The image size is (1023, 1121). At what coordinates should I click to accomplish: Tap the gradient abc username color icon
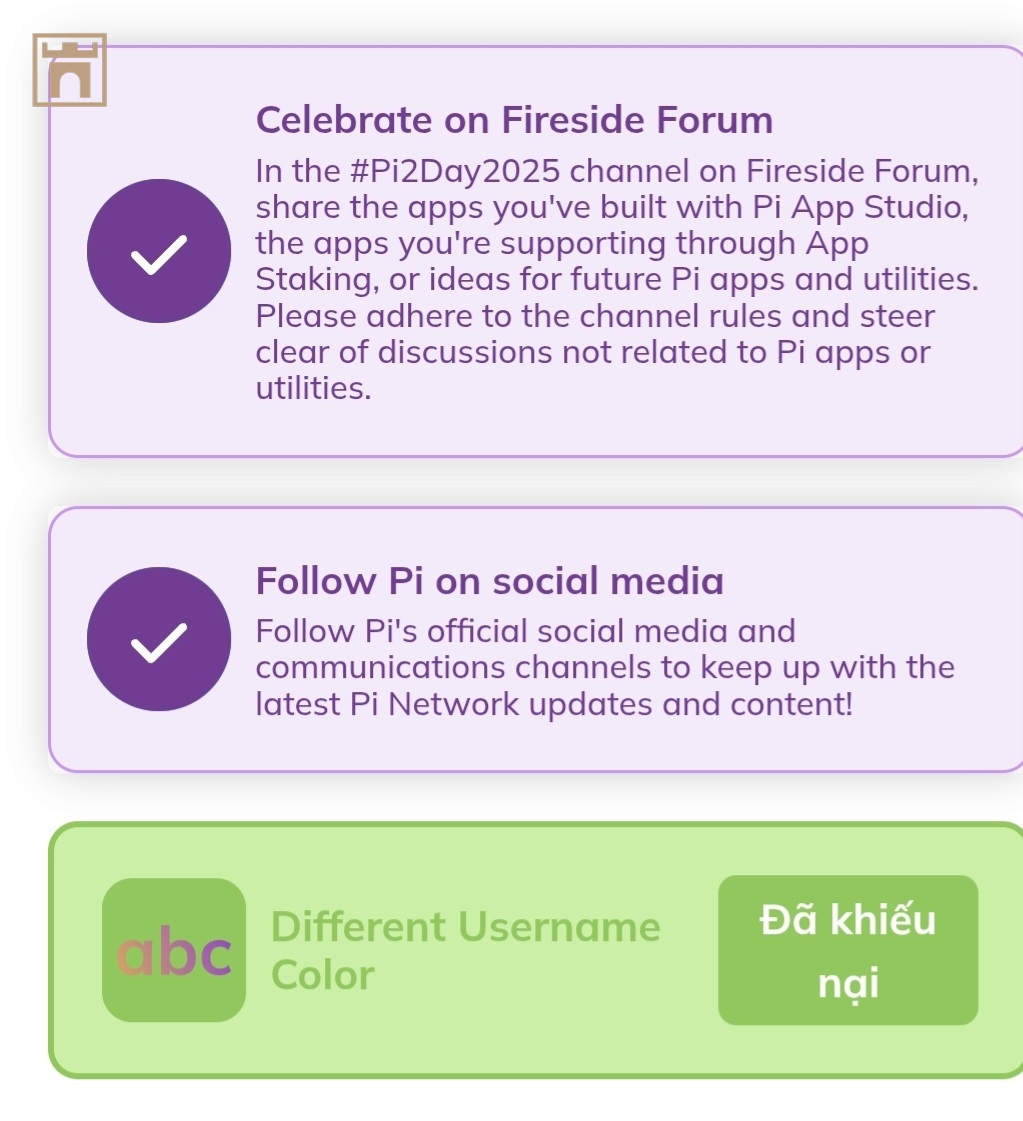(174, 950)
